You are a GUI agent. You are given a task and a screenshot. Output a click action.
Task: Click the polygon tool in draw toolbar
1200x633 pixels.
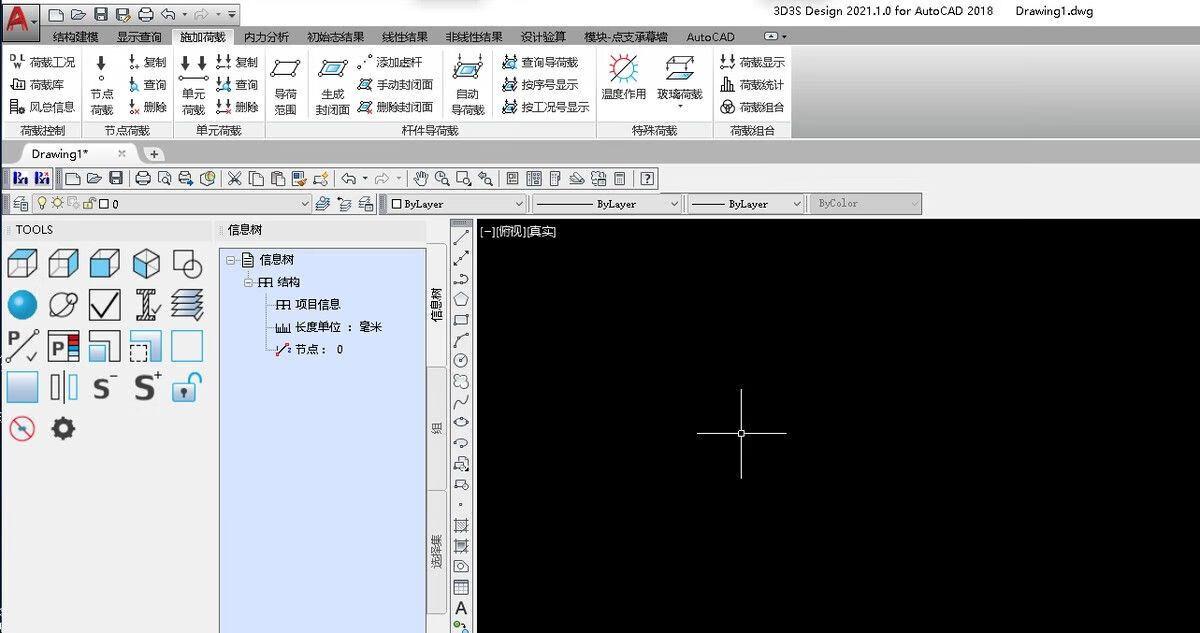click(x=461, y=299)
